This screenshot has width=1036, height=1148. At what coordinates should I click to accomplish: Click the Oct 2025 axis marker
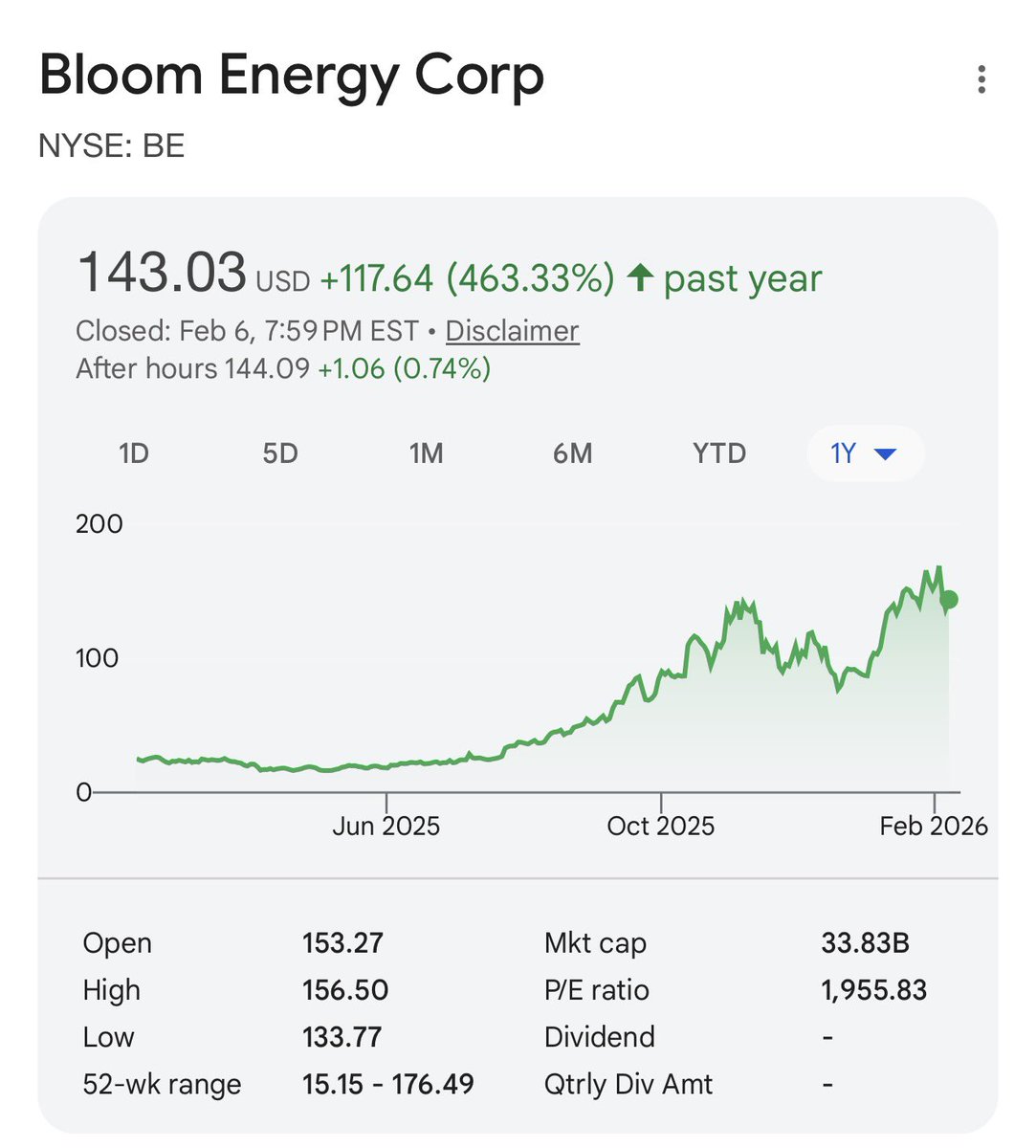tap(661, 826)
